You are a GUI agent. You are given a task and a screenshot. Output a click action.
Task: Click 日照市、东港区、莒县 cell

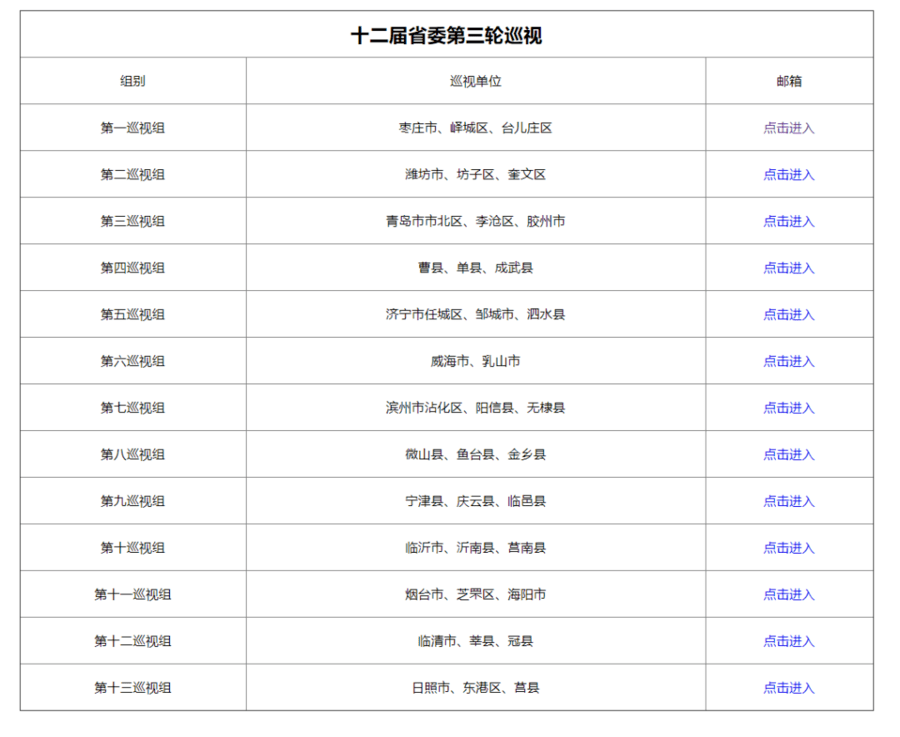[x=476, y=688]
